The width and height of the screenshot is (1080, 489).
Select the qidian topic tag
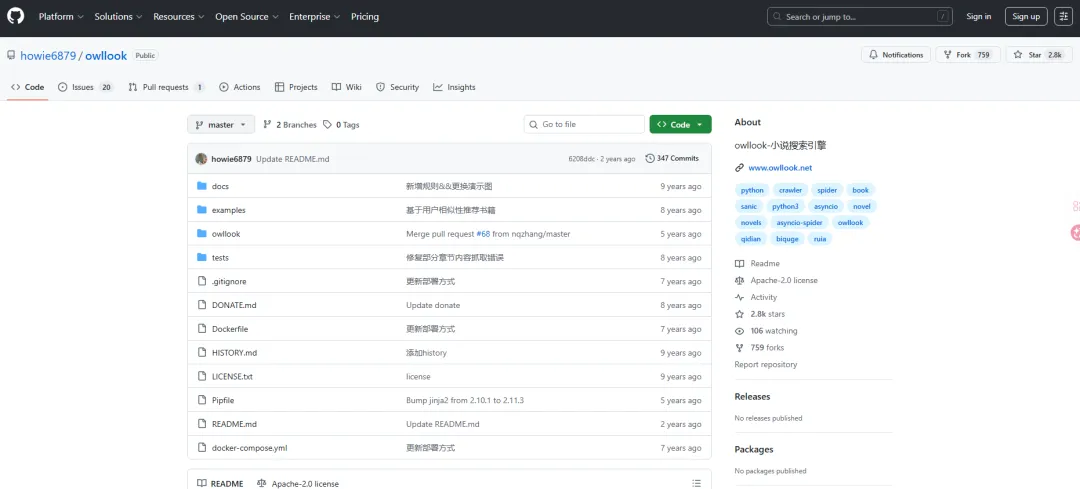point(751,239)
